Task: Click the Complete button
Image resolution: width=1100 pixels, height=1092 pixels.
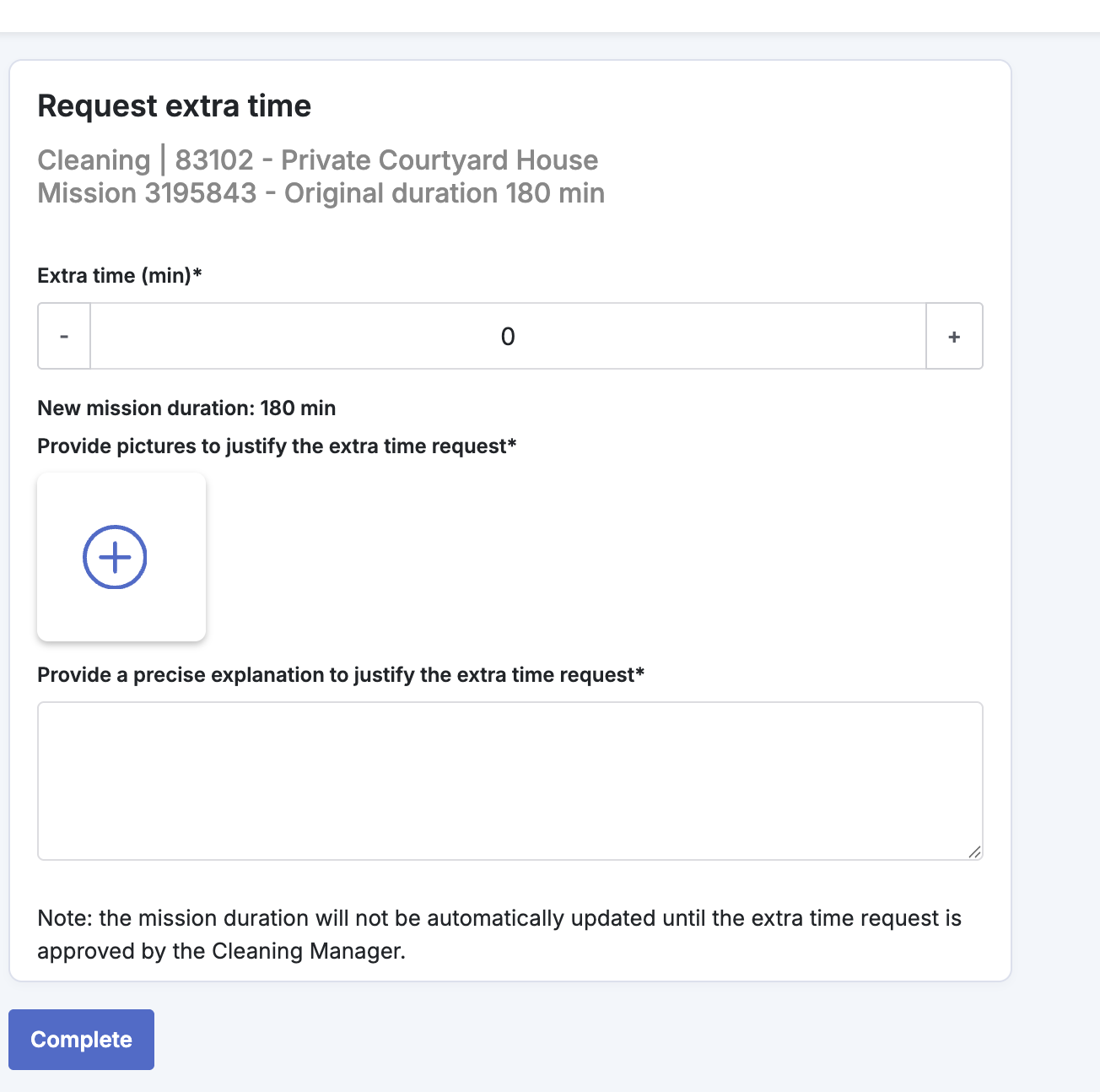Action: click(x=81, y=1039)
